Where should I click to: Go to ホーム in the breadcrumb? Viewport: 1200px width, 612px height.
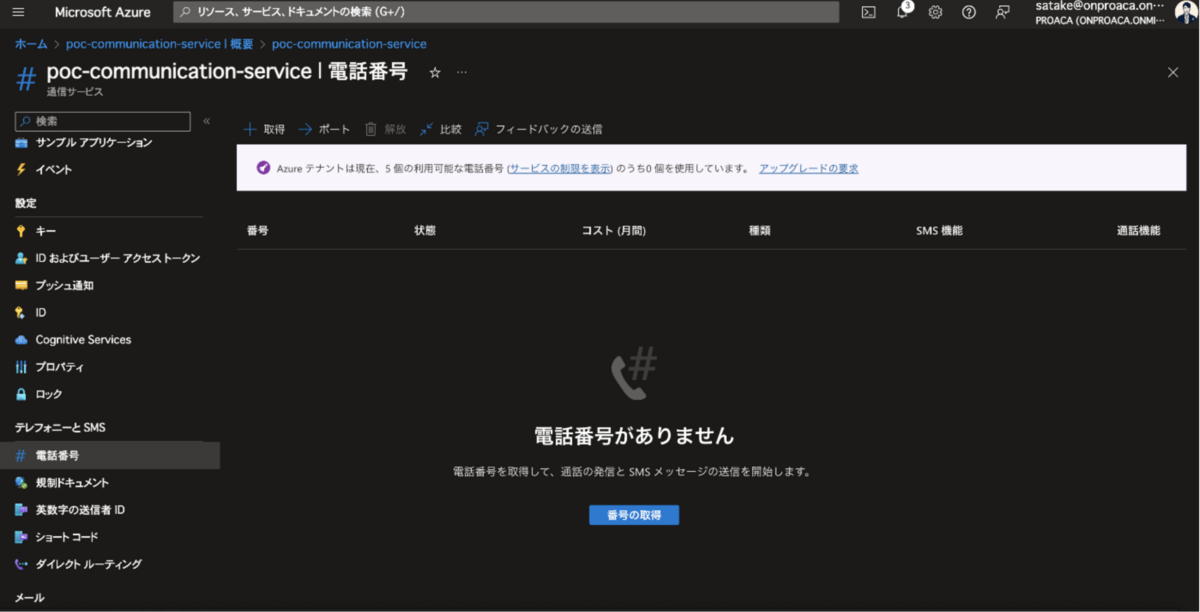click(31, 44)
